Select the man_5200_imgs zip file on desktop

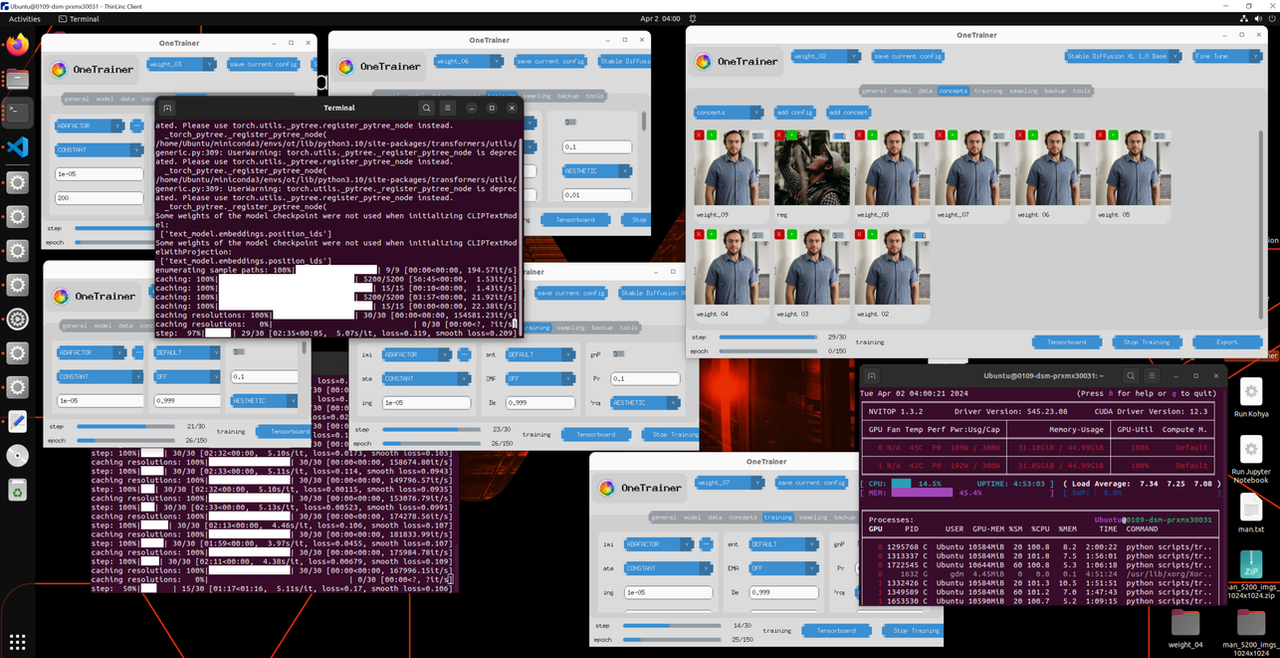click(1251, 574)
